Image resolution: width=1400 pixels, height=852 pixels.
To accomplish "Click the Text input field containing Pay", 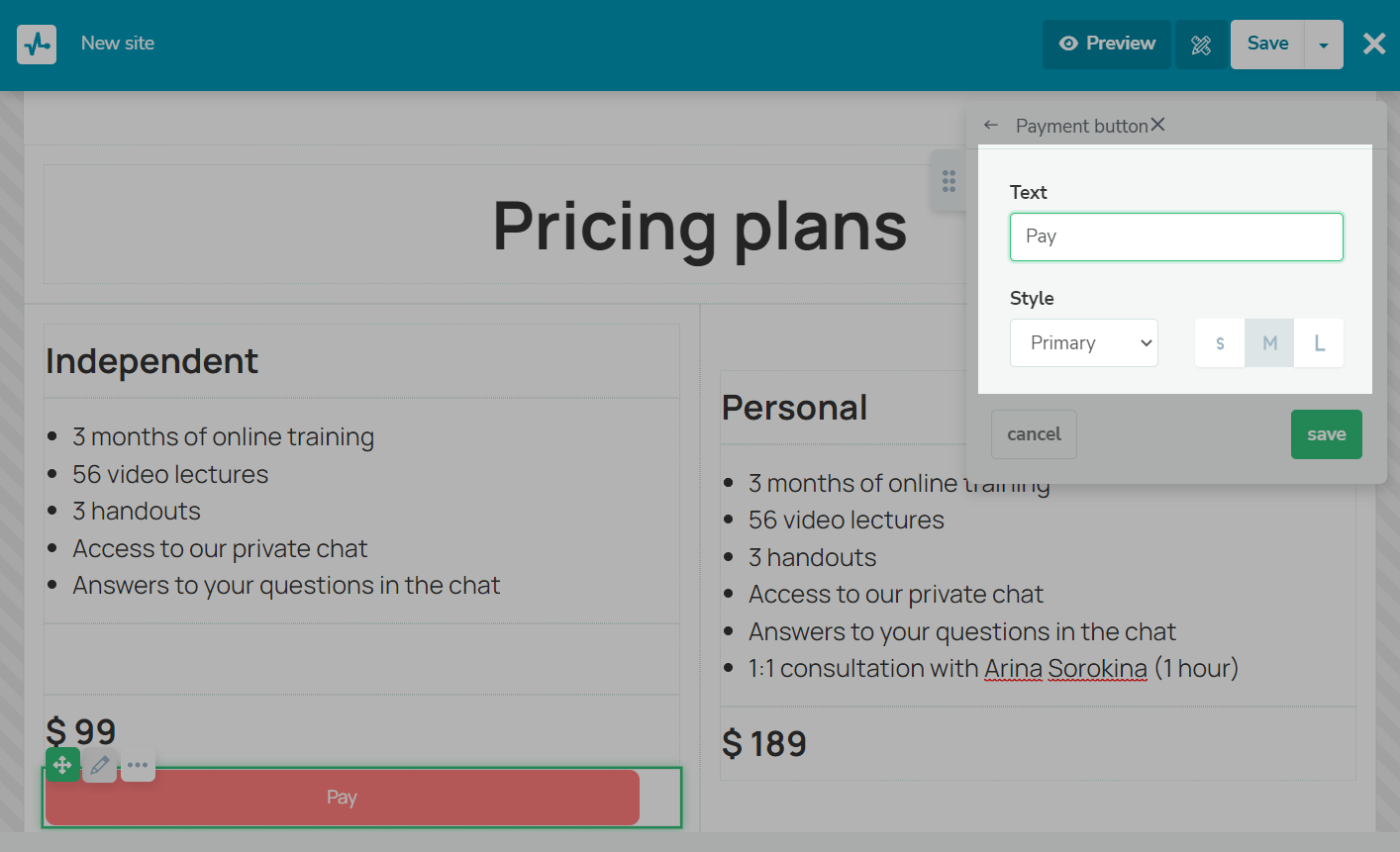I will (x=1176, y=237).
